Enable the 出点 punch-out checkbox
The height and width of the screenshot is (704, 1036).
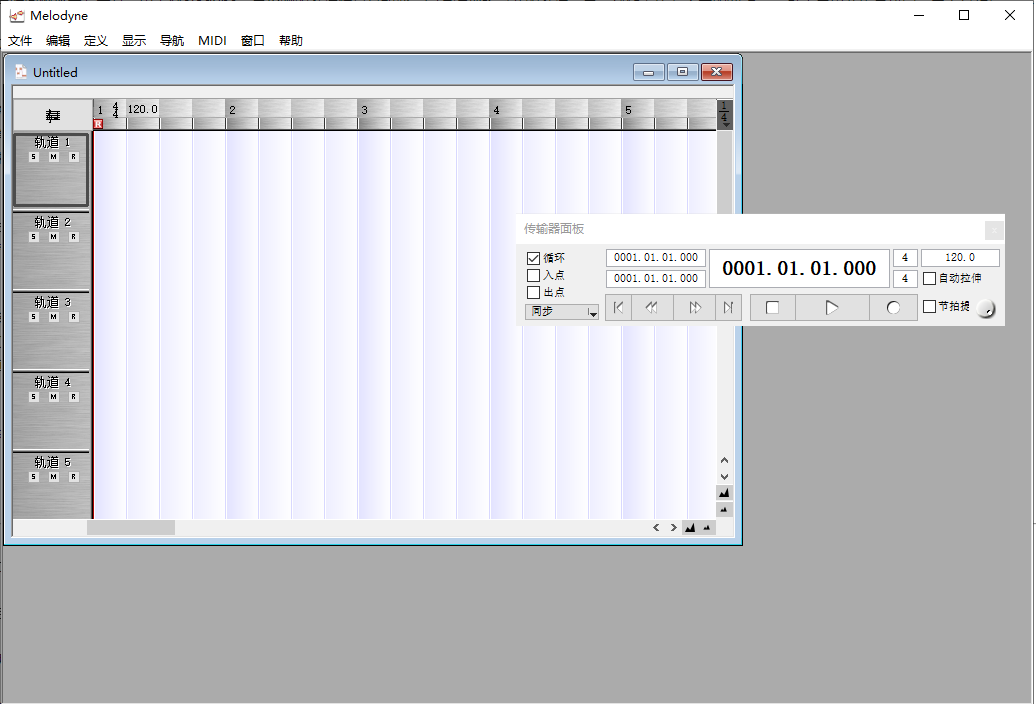click(533, 293)
